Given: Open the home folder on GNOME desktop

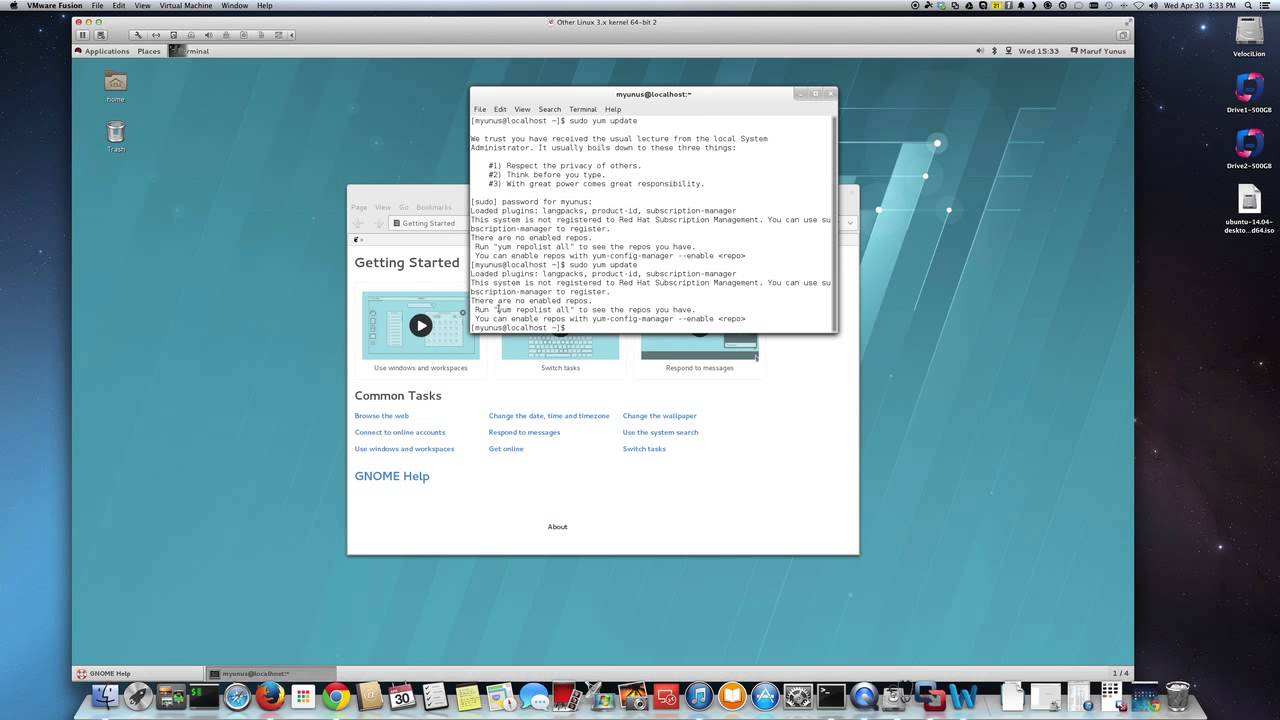Looking at the screenshot, I should [x=116, y=83].
